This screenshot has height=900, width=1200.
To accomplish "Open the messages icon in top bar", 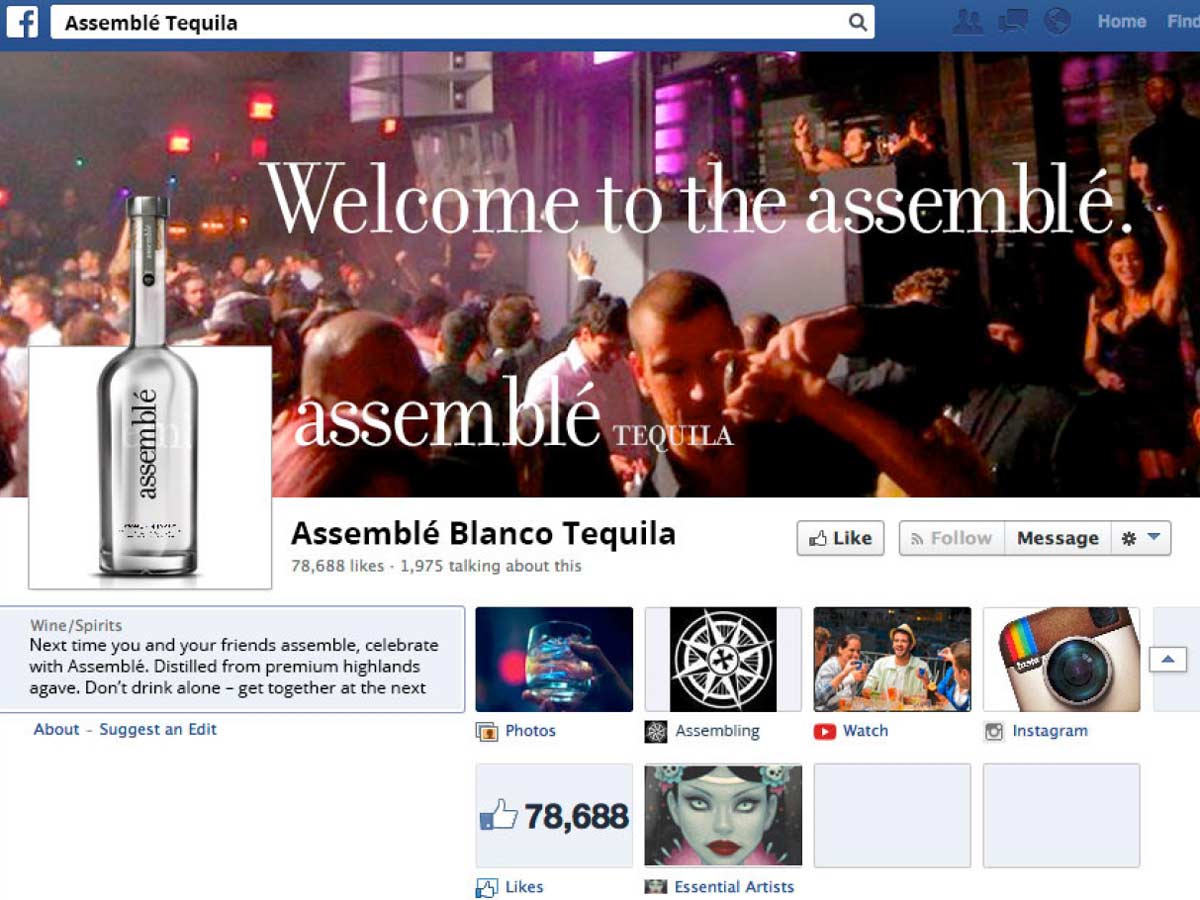I will pyautogui.click(x=1012, y=21).
